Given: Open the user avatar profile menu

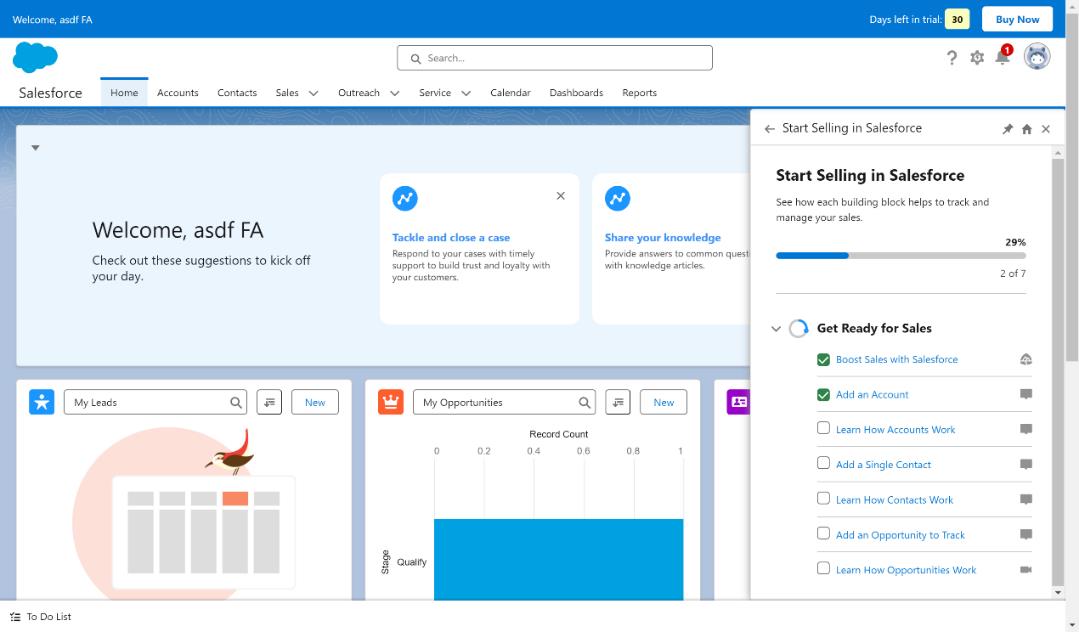Looking at the screenshot, I should (1037, 57).
